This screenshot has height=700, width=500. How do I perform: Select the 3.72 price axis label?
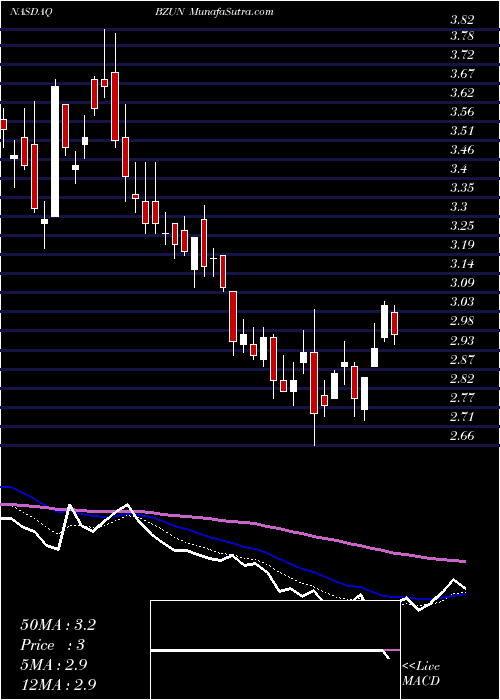462,55
